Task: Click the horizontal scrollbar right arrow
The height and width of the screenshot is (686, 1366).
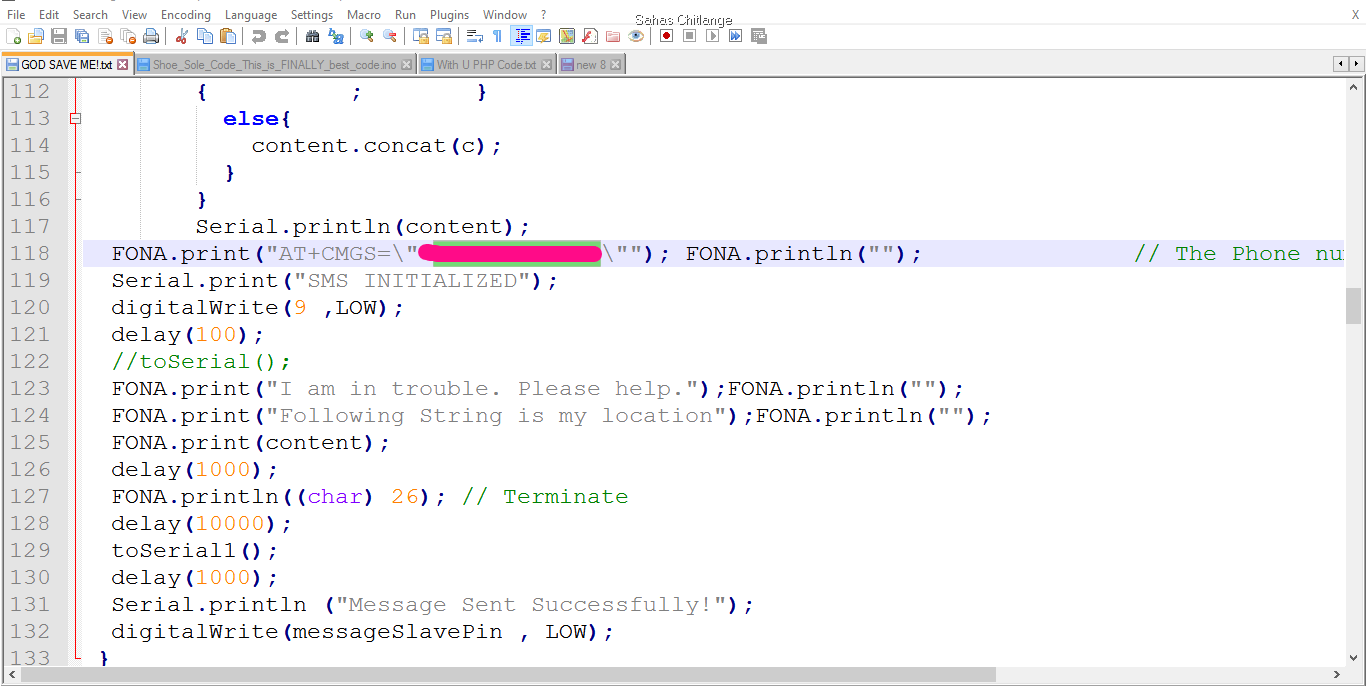Action: pyautogui.click(x=1337, y=675)
